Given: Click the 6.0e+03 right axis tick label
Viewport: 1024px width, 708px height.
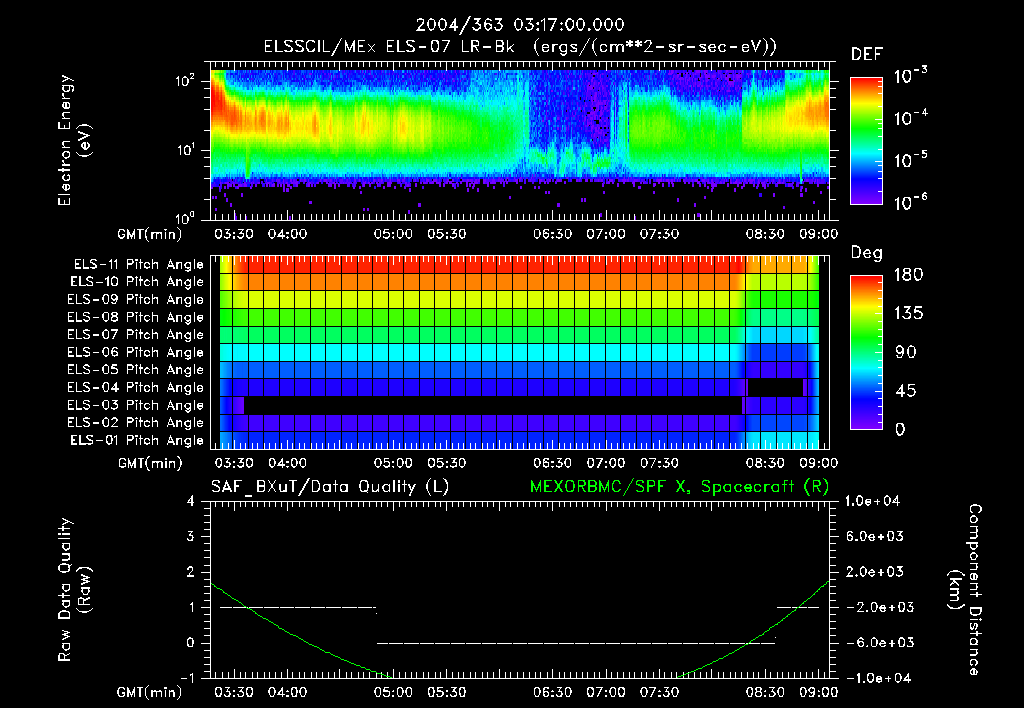Looking at the screenshot, I should point(875,536).
